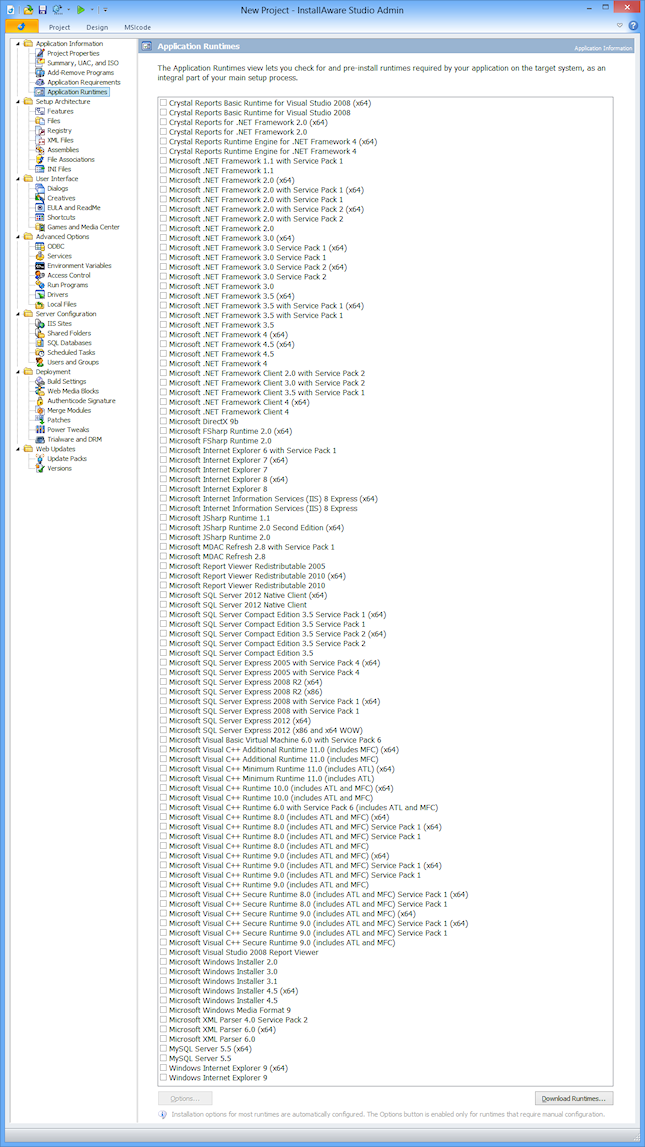Image resolution: width=645 pixels, height=1147 pixels.
Task: Collapse the Setup Architecture tree node
Action: [x=18, y=102]
